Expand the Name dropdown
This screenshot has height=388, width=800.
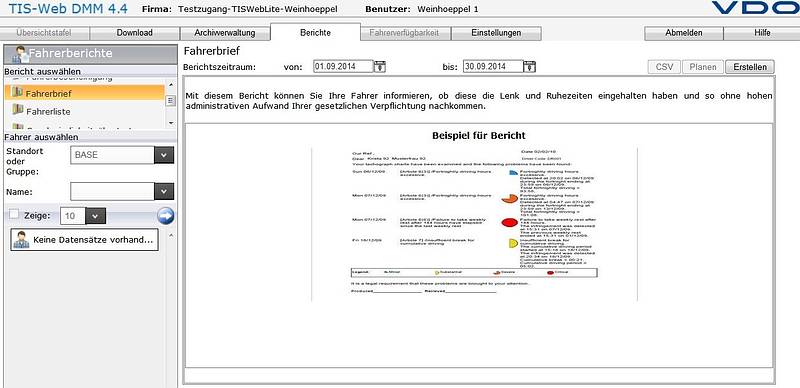[164, 192]
